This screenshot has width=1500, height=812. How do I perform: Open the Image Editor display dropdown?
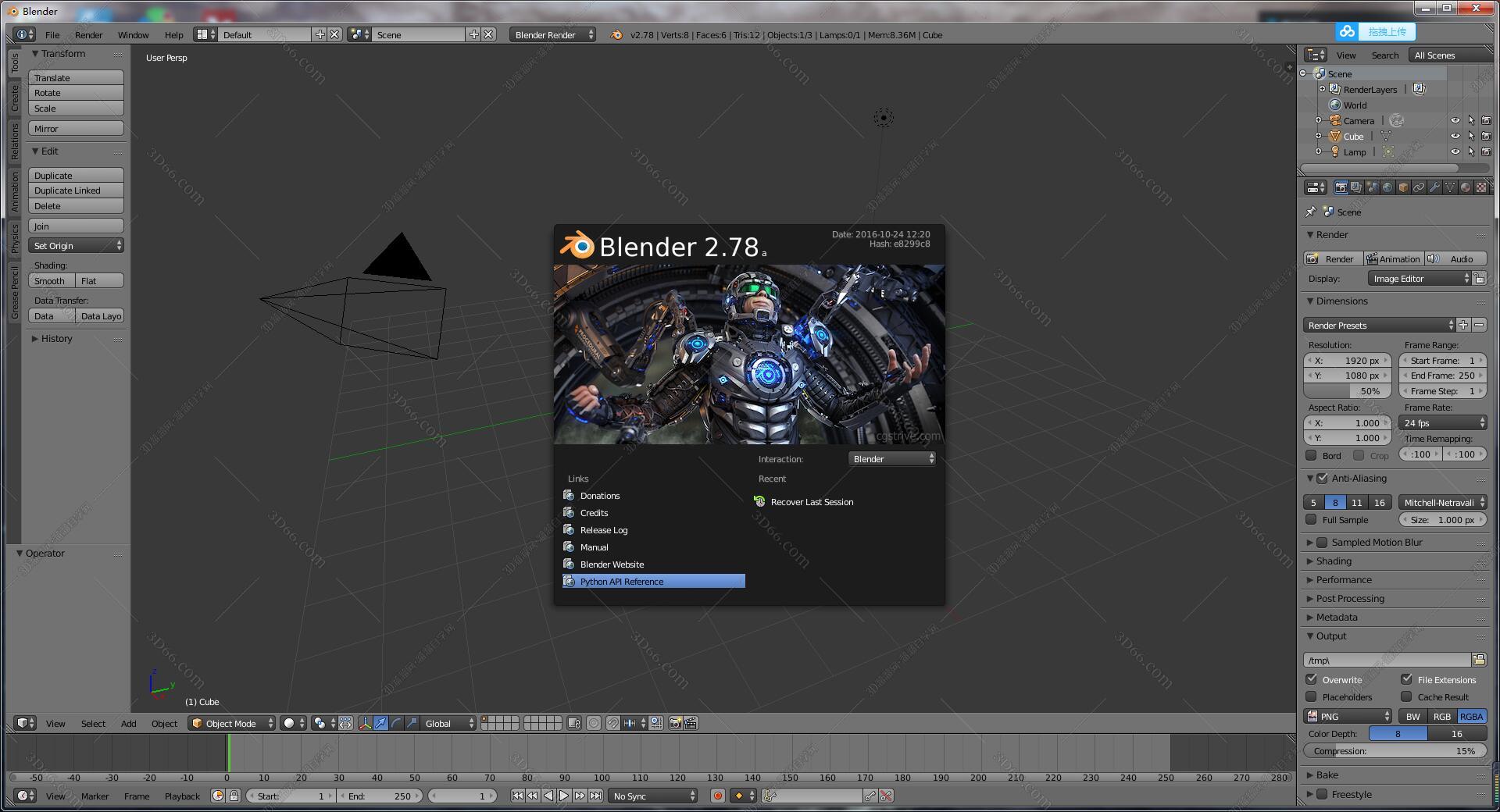(x=1419, y=279)
